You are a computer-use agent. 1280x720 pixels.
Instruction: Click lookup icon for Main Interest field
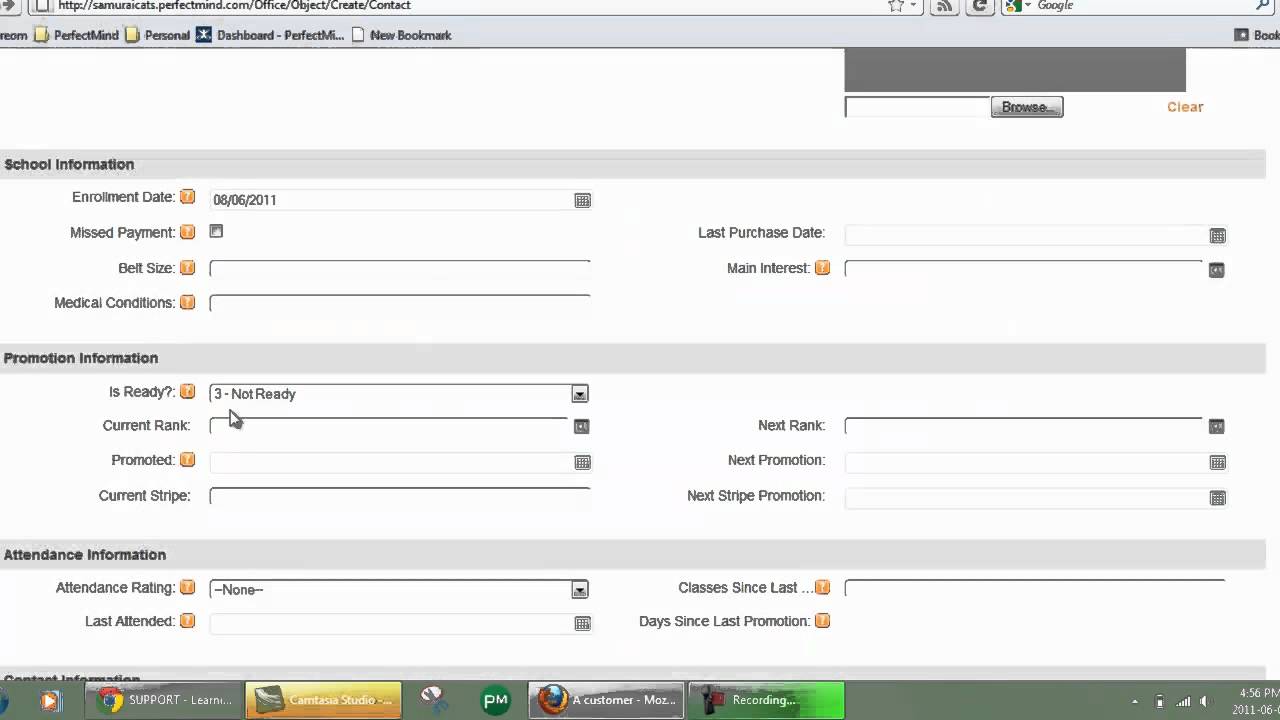pyautogui.click(x=1216, y=270)
